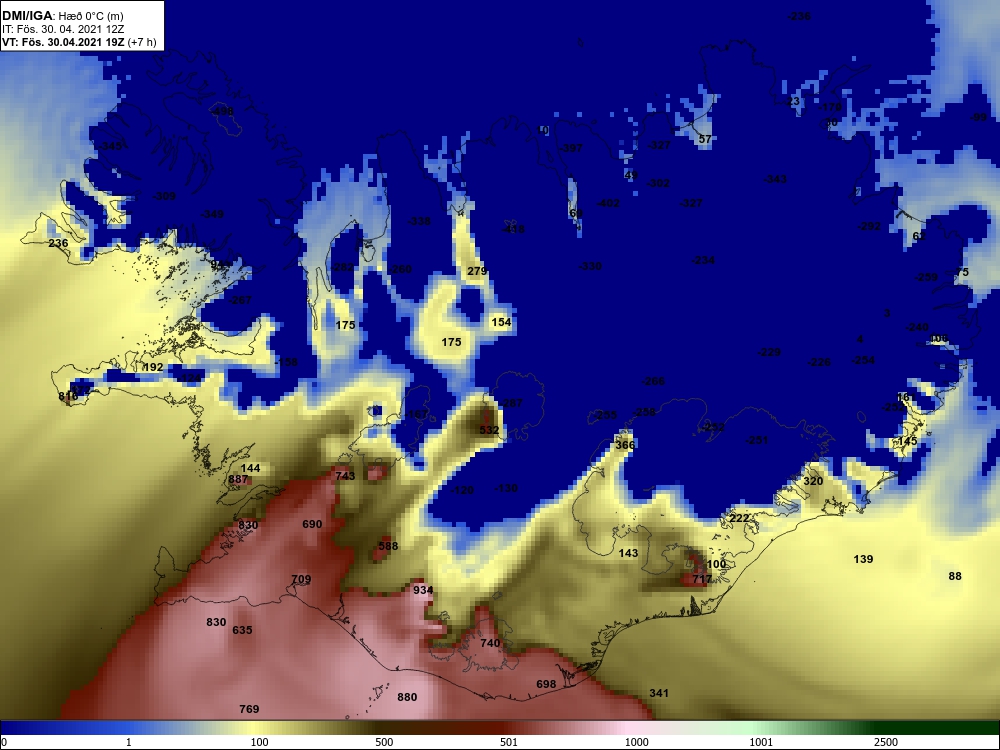Click the negative value -338
The image size is (1000, 750).
point(419,221)
